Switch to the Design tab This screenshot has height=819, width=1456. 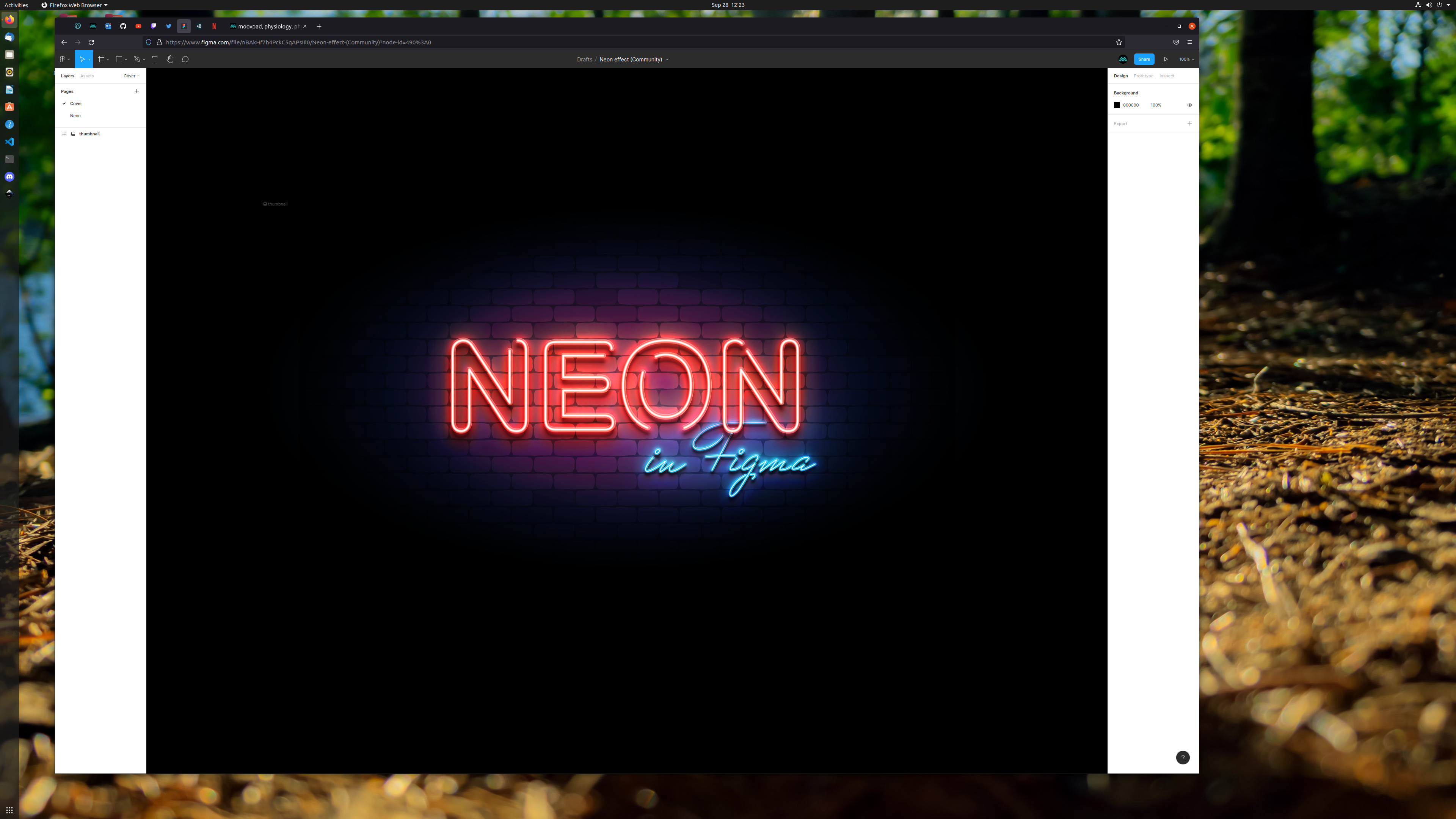coord(1121,76)
